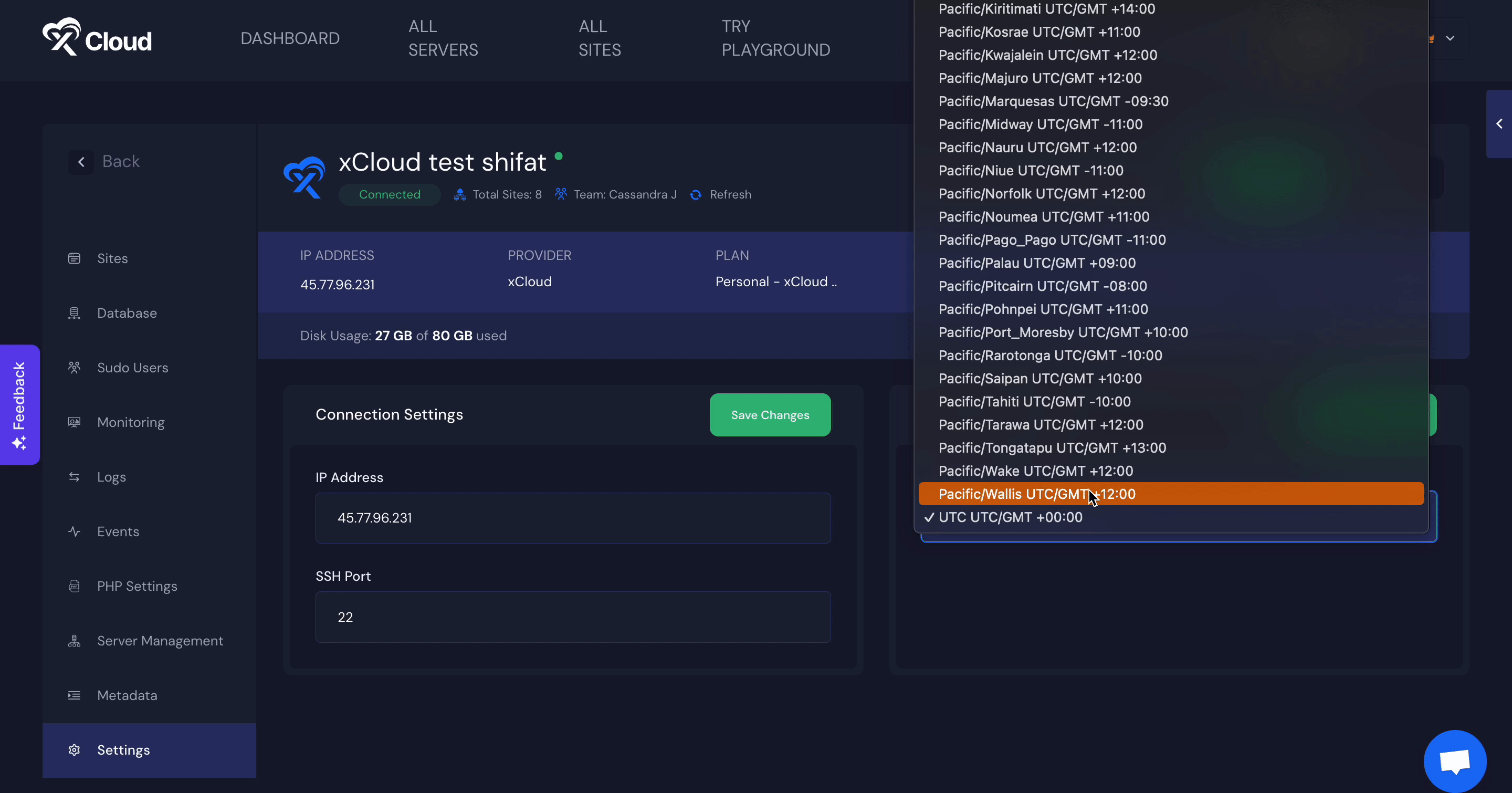Click the SSH Port input field

pyautogui.click(x=573, y=617)
